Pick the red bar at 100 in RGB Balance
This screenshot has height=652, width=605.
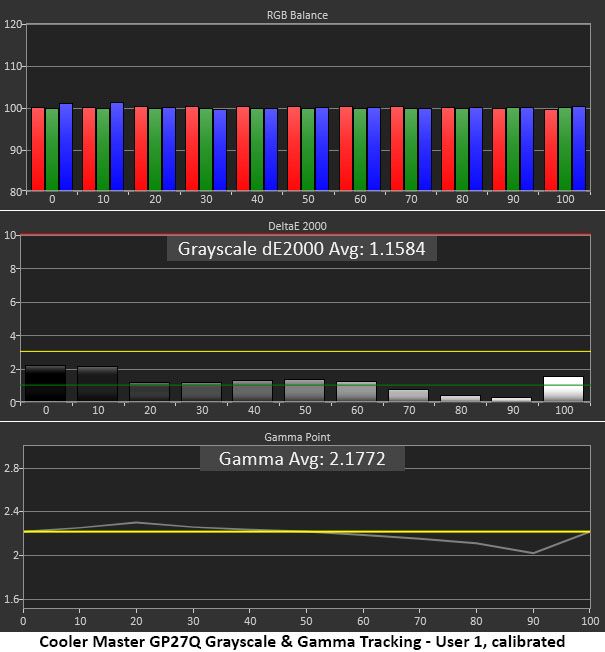pos(551,150)
